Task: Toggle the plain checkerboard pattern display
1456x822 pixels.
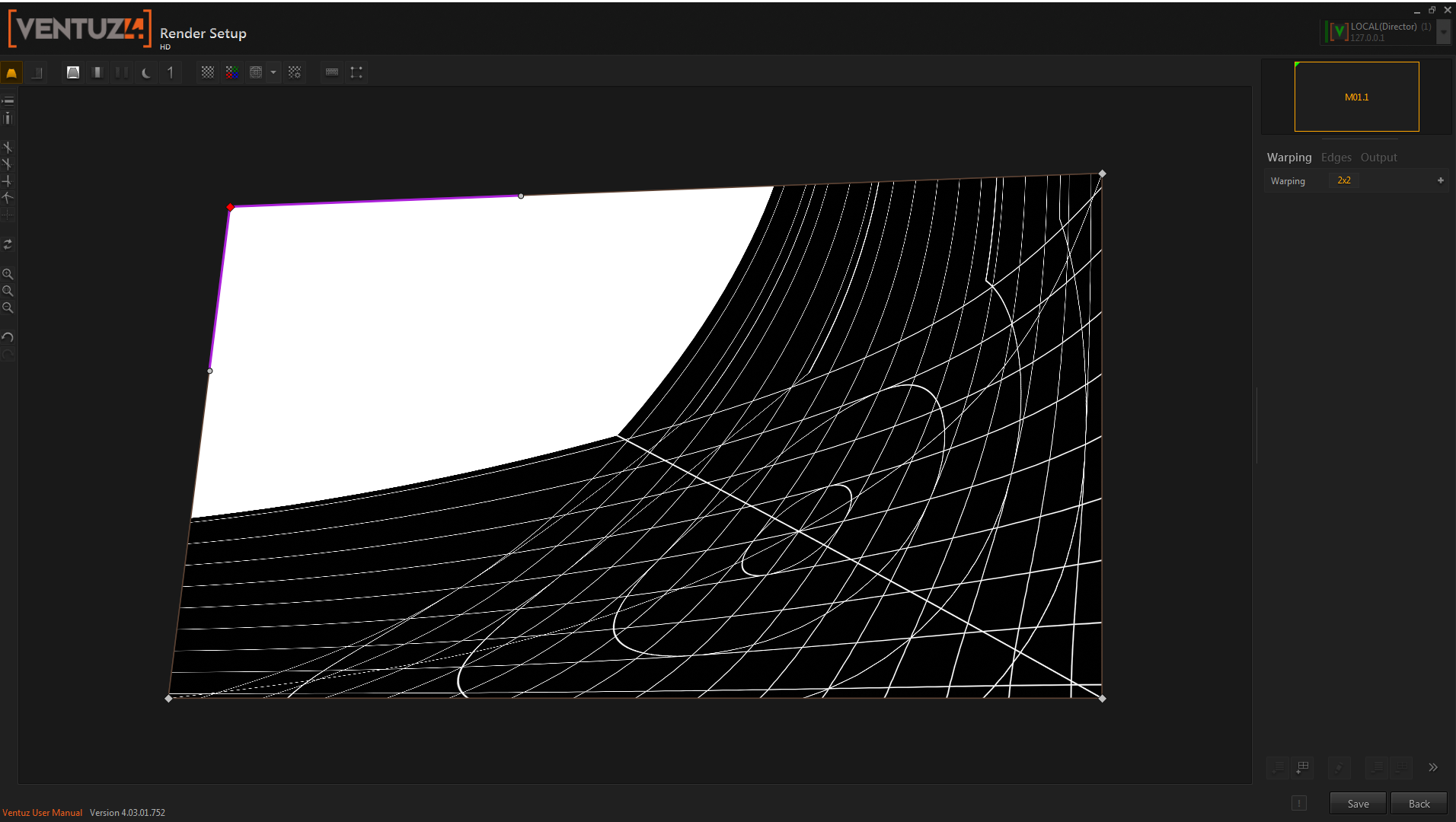Action: 208,72
